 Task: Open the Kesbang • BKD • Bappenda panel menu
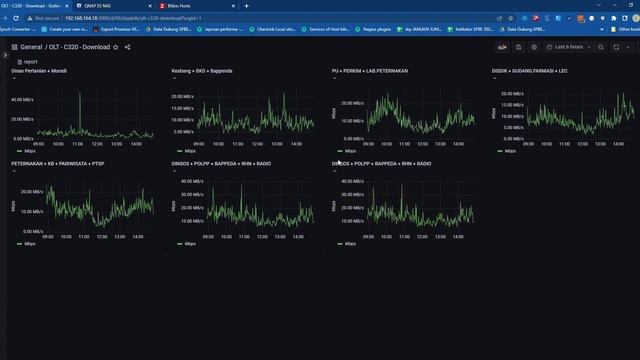(174, 78)
